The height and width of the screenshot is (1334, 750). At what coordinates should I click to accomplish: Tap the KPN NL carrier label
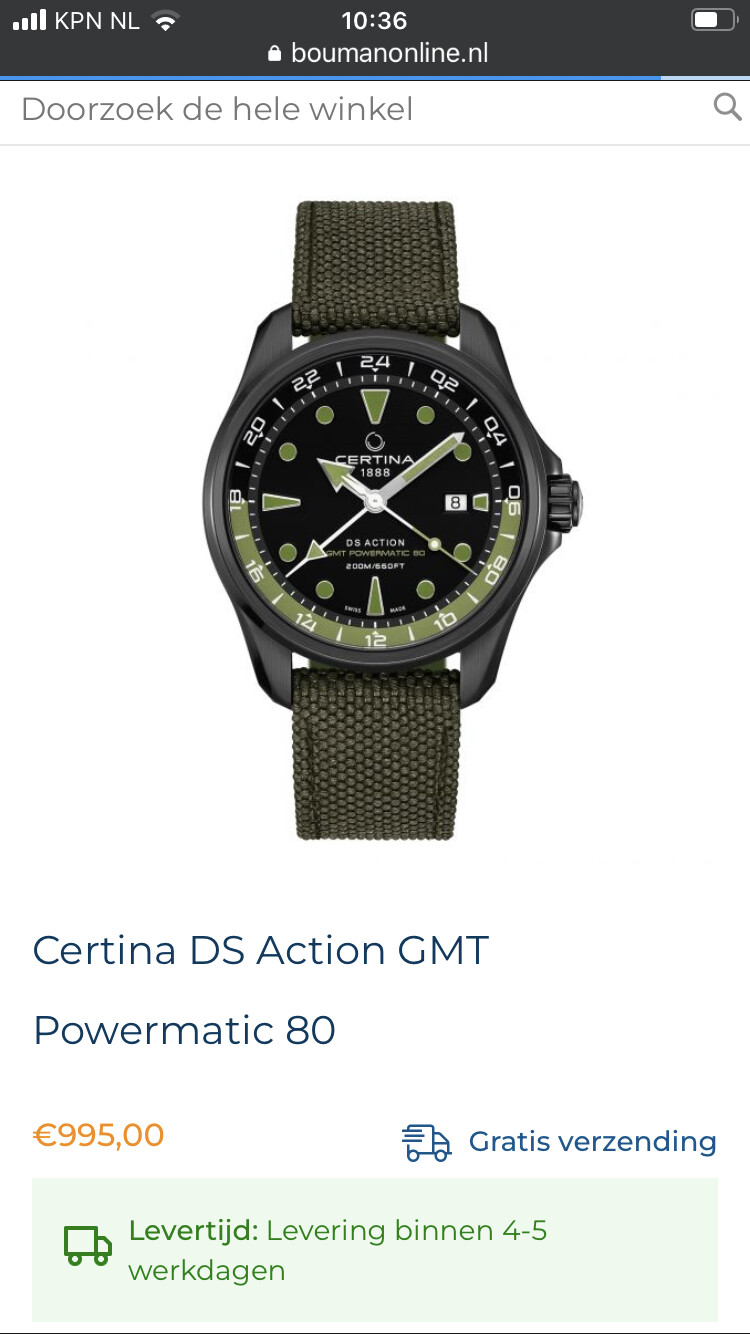click(x=97, y=21)
